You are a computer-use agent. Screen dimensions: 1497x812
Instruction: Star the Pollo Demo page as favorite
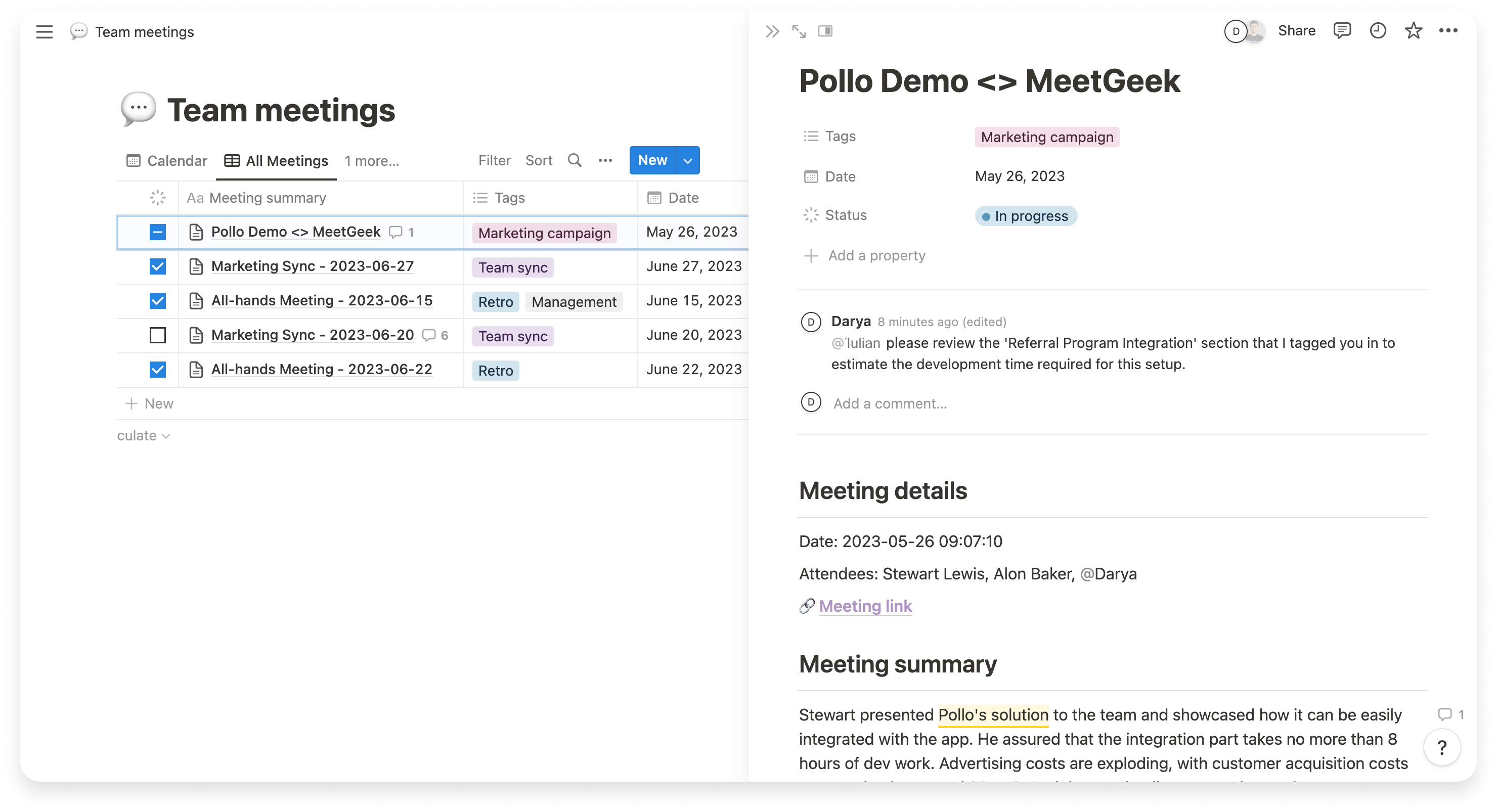point(1413,31)
